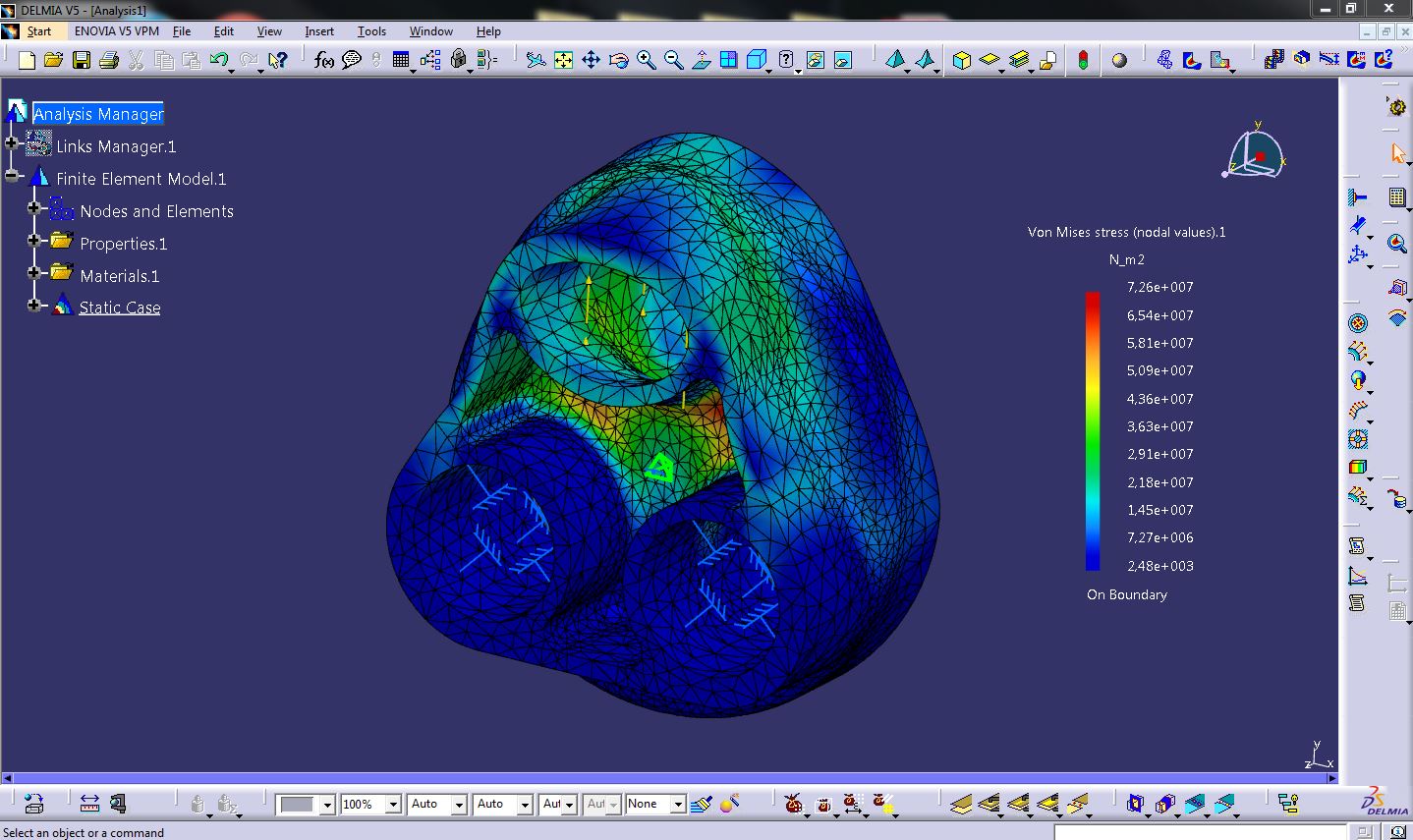Viewport: 1413px width, 840px height.
Task: Click the fill color swatch dropdown
Action: [x=327, y=805]
